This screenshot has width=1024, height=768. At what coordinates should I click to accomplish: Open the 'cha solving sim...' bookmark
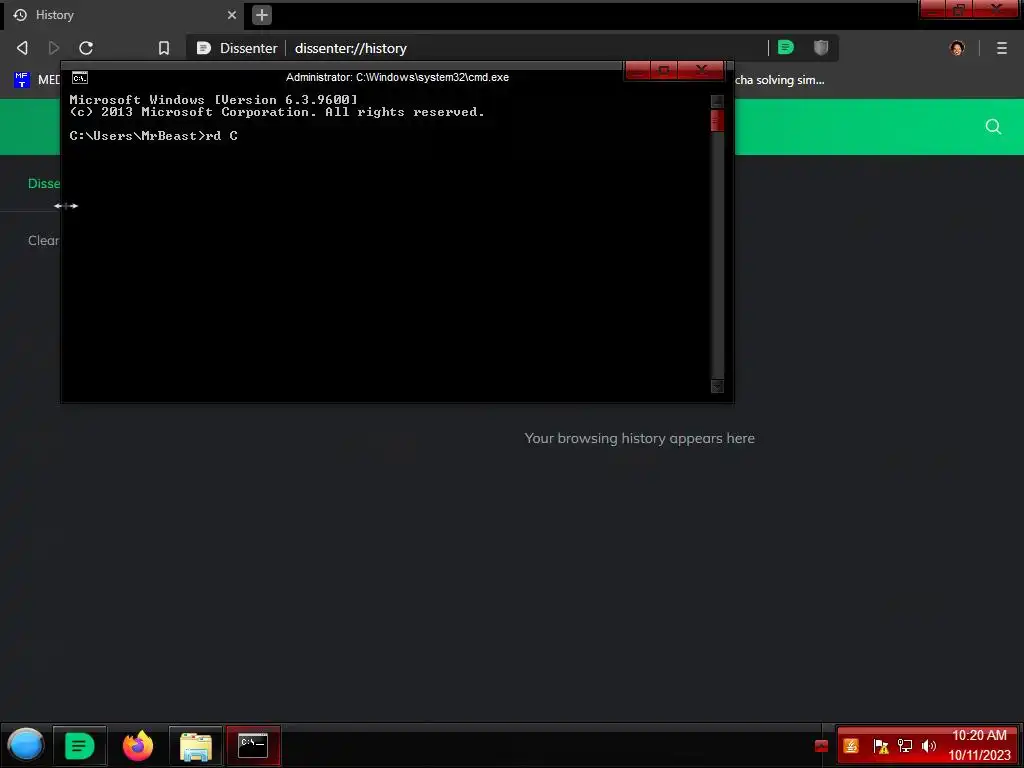pos(780,80)
